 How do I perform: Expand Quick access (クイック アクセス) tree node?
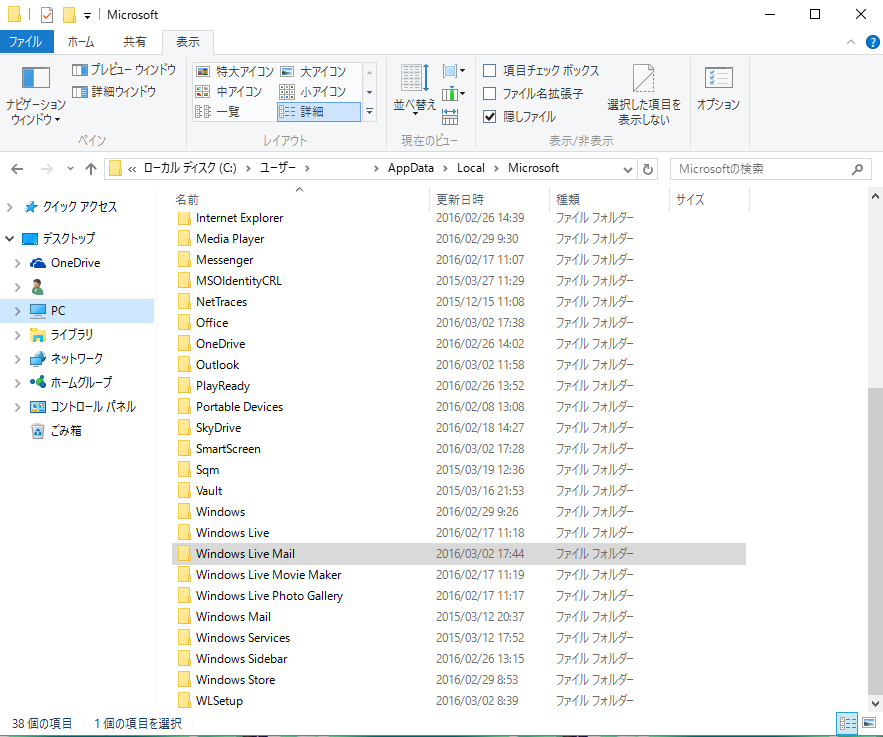[10, 207]
